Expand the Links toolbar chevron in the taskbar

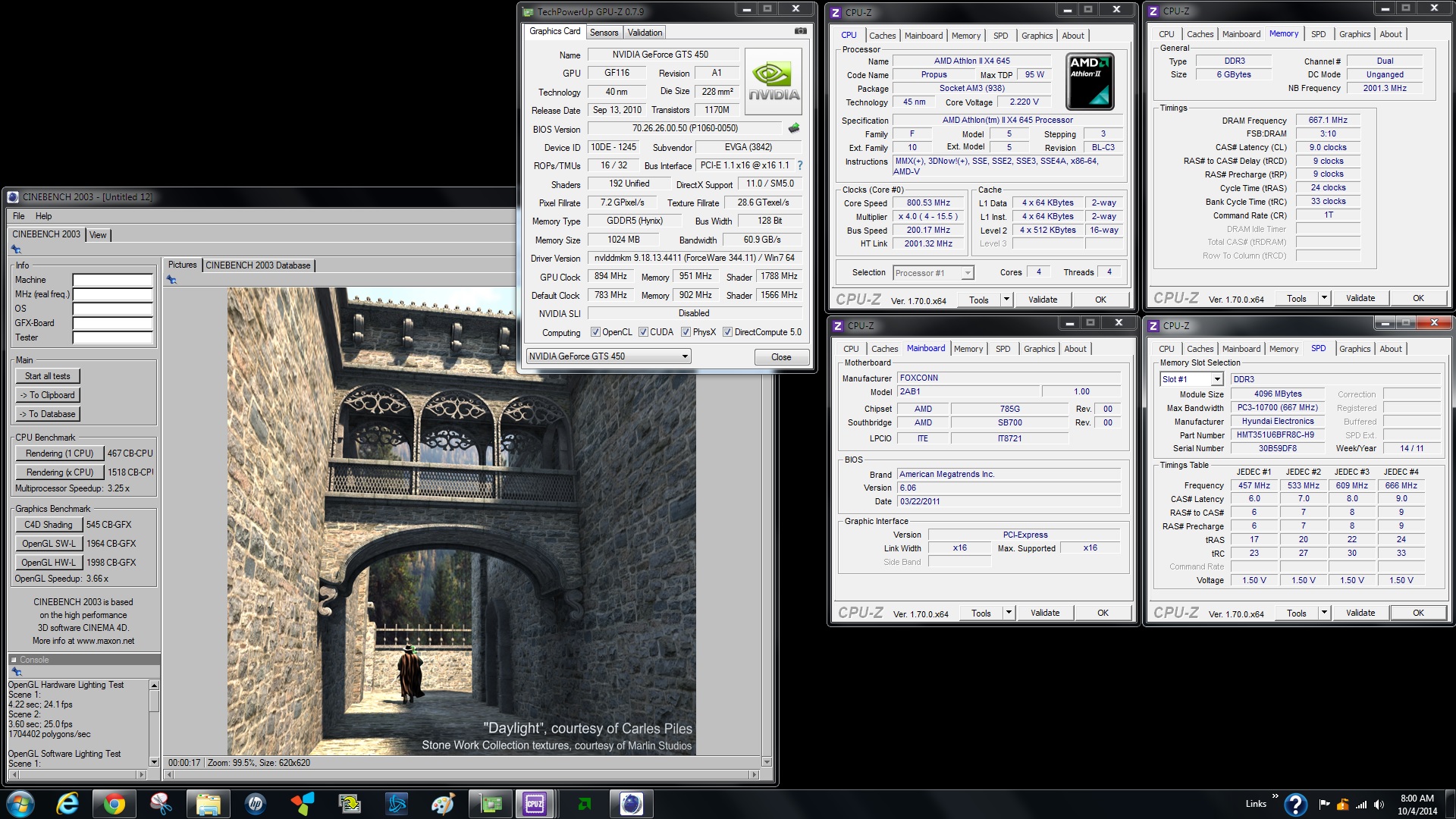[x=1275, y=796]
